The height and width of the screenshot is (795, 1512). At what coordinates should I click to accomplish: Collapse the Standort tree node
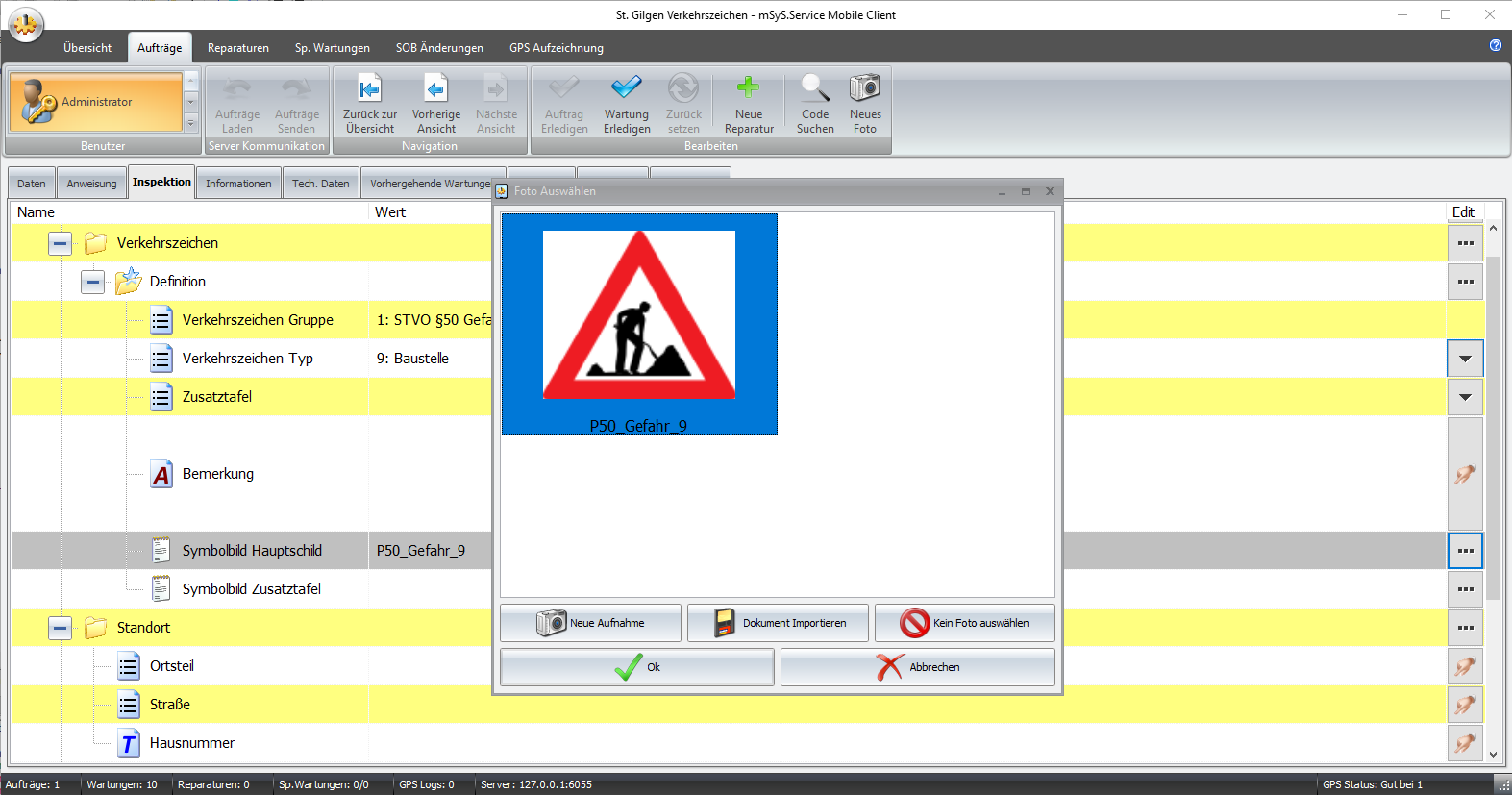point(60,628)
